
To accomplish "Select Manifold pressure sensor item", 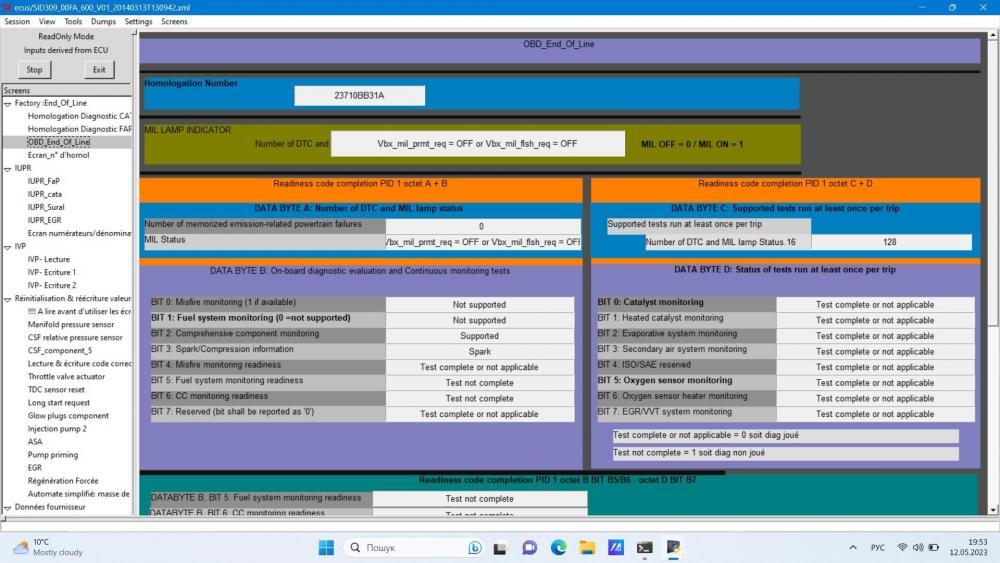I will pyautogui.click(x=71, y=325).
